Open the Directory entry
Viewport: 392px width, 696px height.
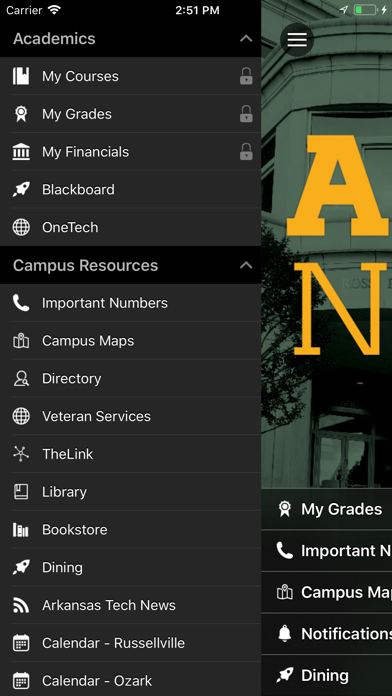(131, 379)
